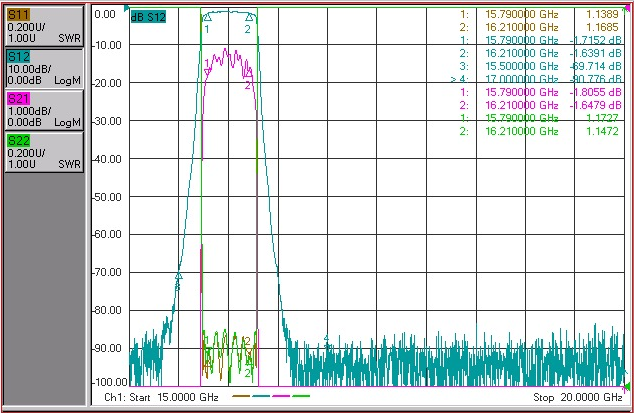
Task: Click the teal trace legend line
Action: click(261, 396)
